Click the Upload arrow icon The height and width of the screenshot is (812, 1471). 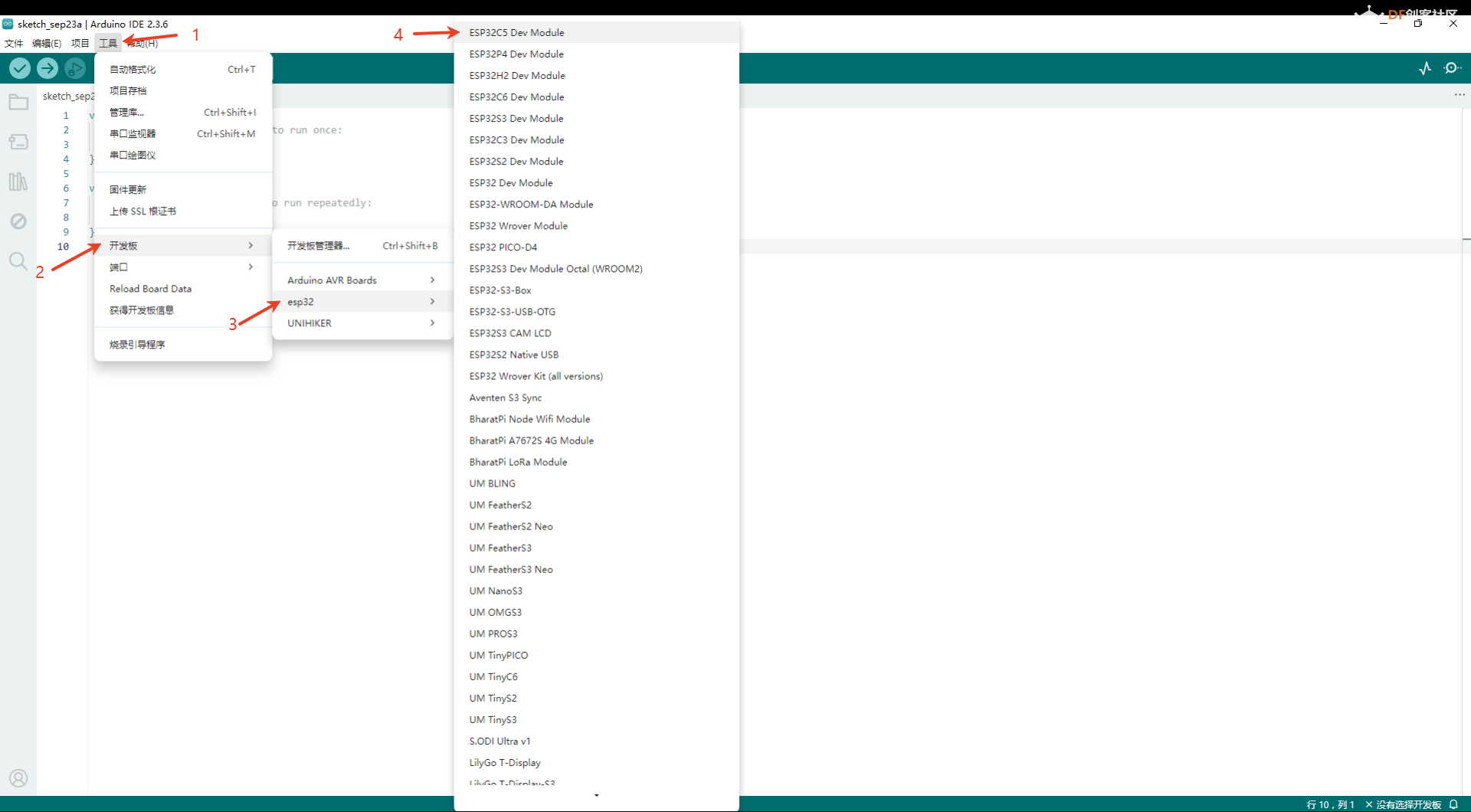48,69
